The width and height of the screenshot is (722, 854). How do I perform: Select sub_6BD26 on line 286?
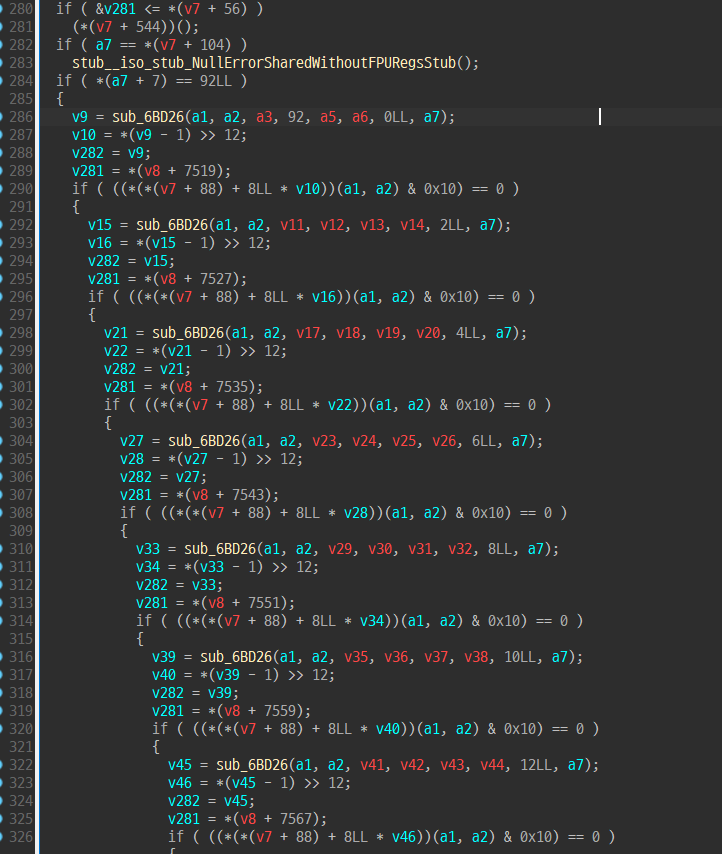click(148, 117)
